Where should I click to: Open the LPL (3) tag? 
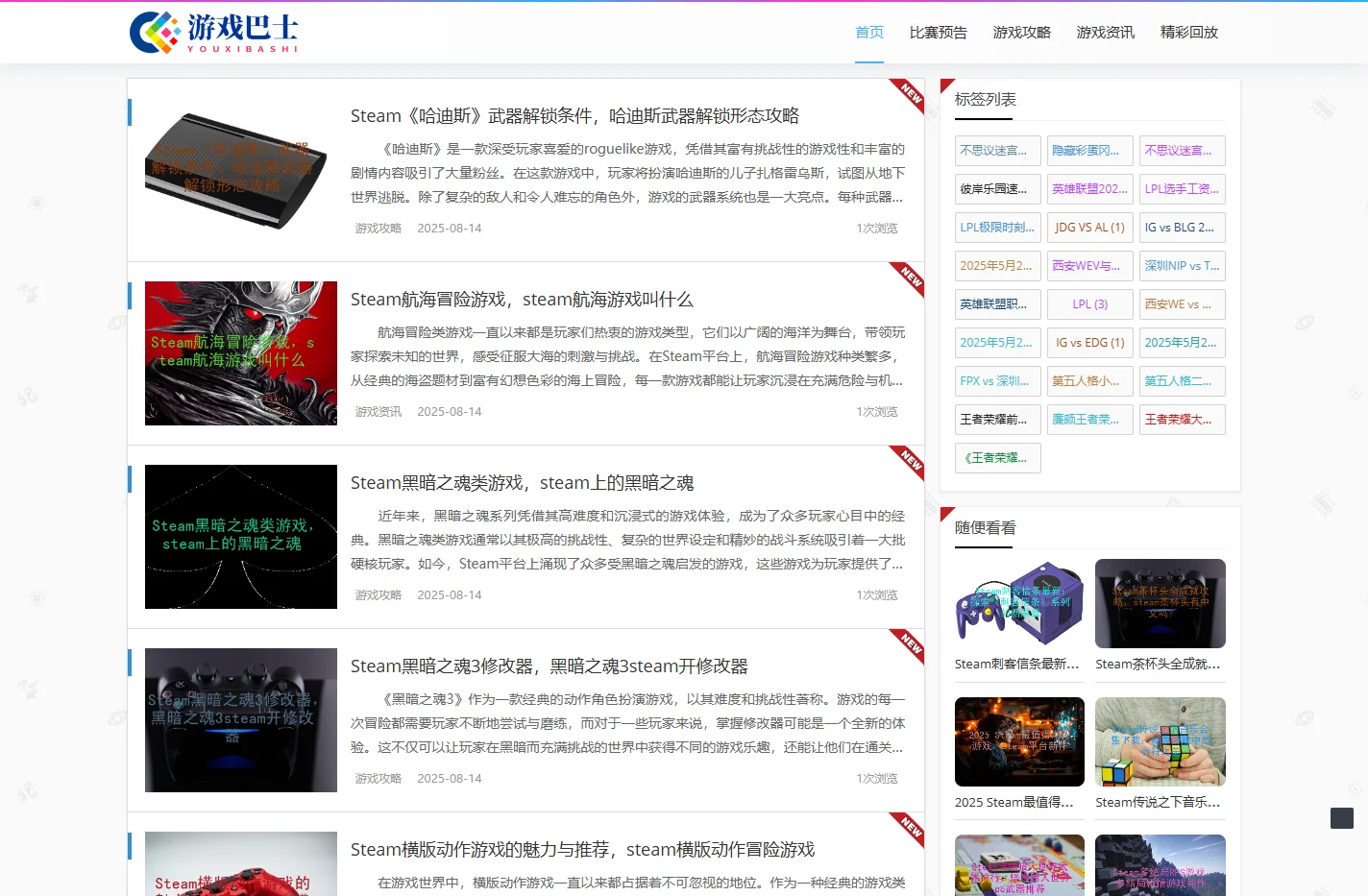point(1089,304)
